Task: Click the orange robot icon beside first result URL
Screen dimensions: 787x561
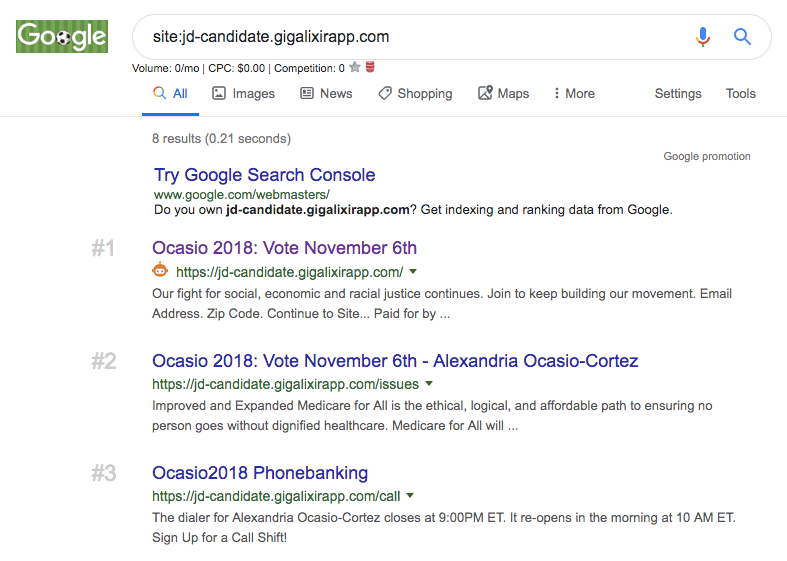Action: (160, 271)
